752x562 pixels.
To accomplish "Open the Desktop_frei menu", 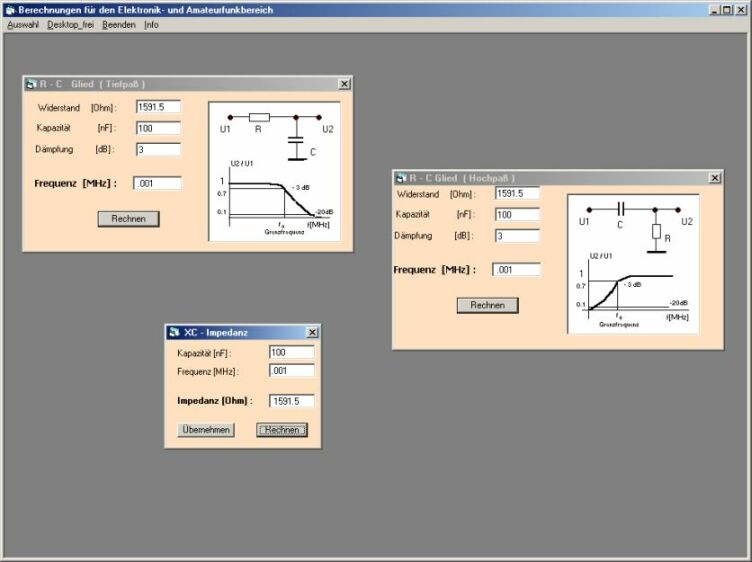I will click(70, 24).
